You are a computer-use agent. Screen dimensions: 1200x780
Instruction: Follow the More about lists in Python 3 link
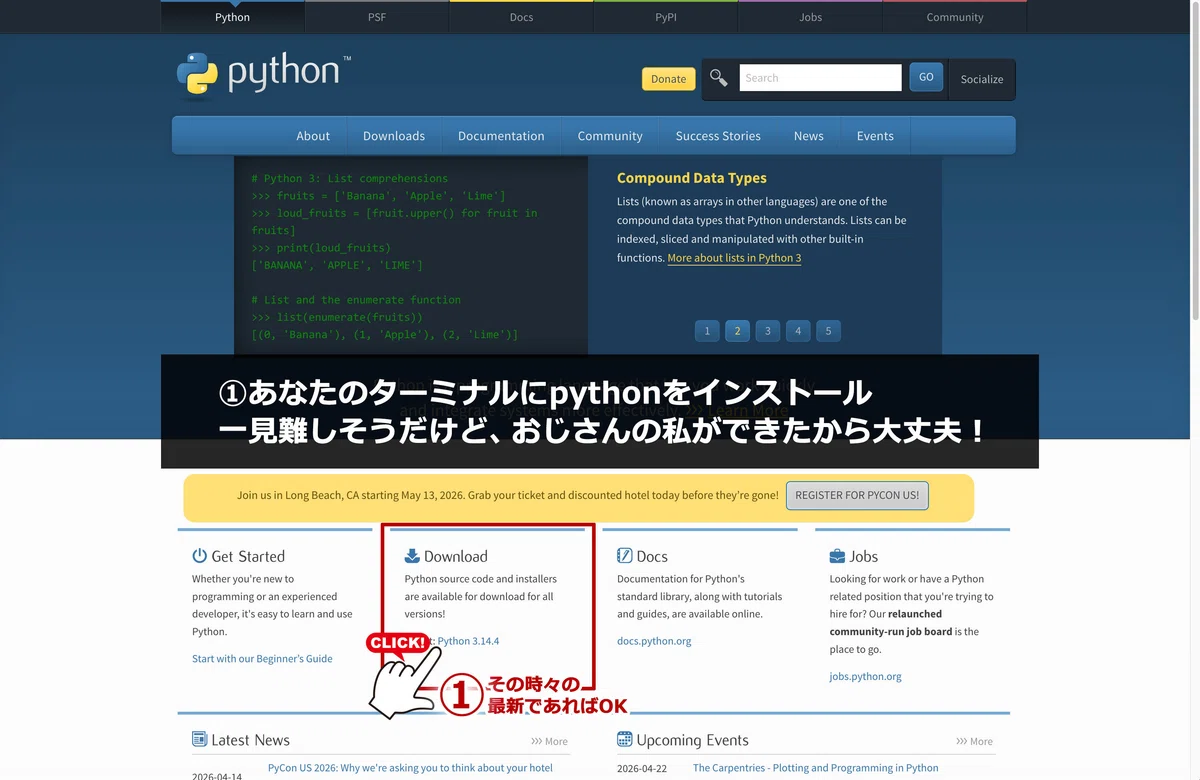734,258
